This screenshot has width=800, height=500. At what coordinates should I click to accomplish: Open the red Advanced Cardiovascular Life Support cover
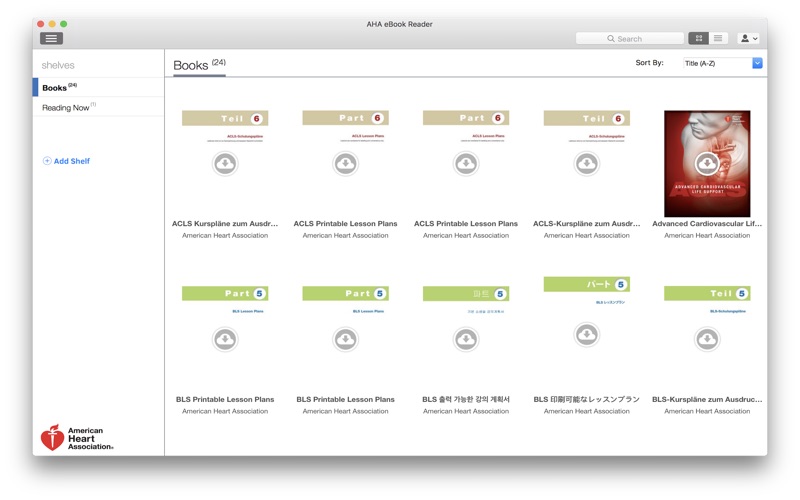707,164
